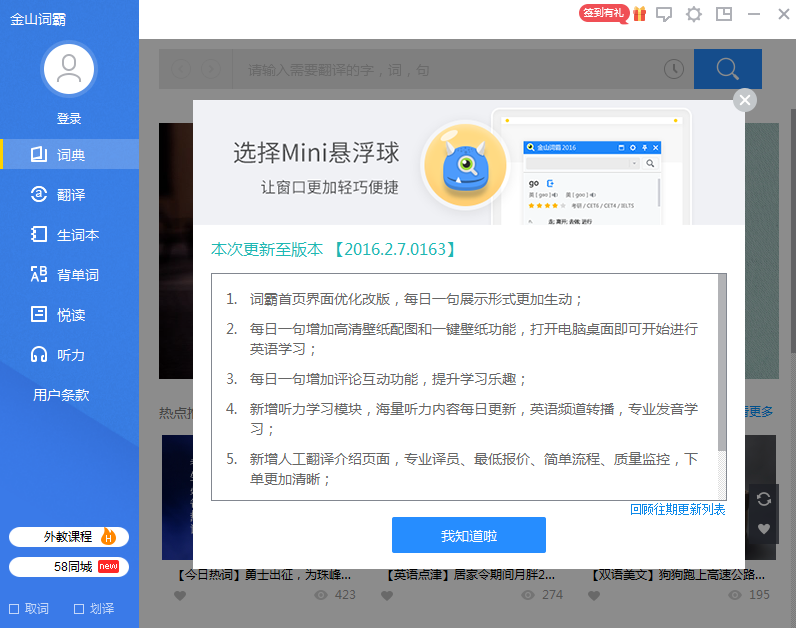Click the 我知道啦 button
The width and height of the screenshot is (796, 628).
(469, 535)
